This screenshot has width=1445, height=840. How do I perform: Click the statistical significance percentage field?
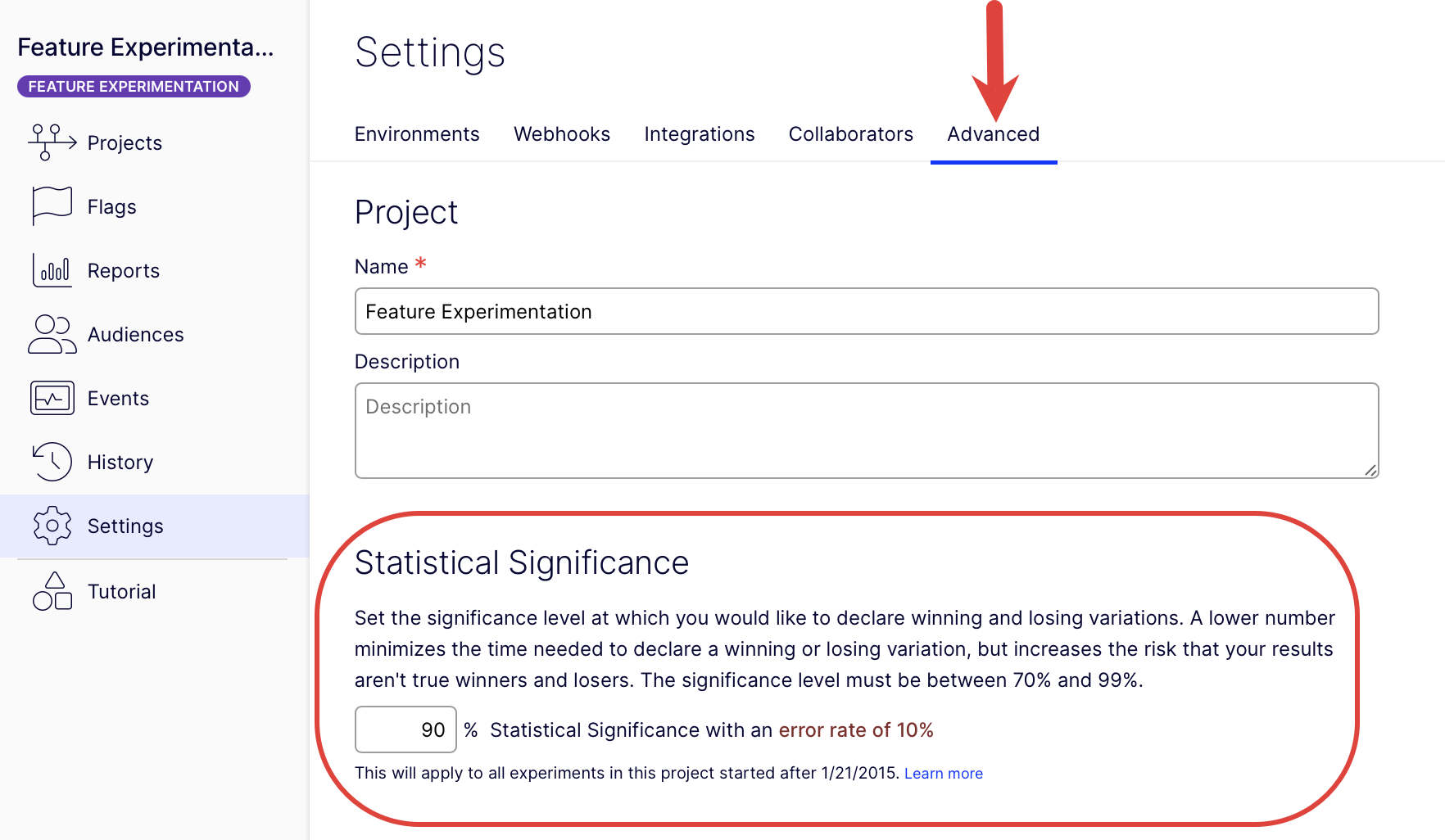click(405, 729)
